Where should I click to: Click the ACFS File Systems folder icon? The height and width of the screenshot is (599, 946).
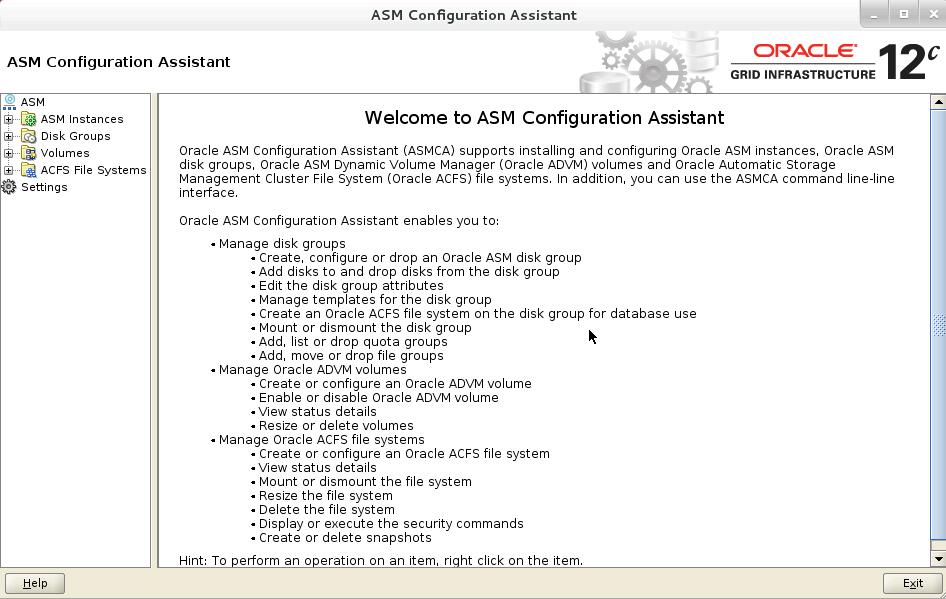pyautogui.click(x=28, y=170)
